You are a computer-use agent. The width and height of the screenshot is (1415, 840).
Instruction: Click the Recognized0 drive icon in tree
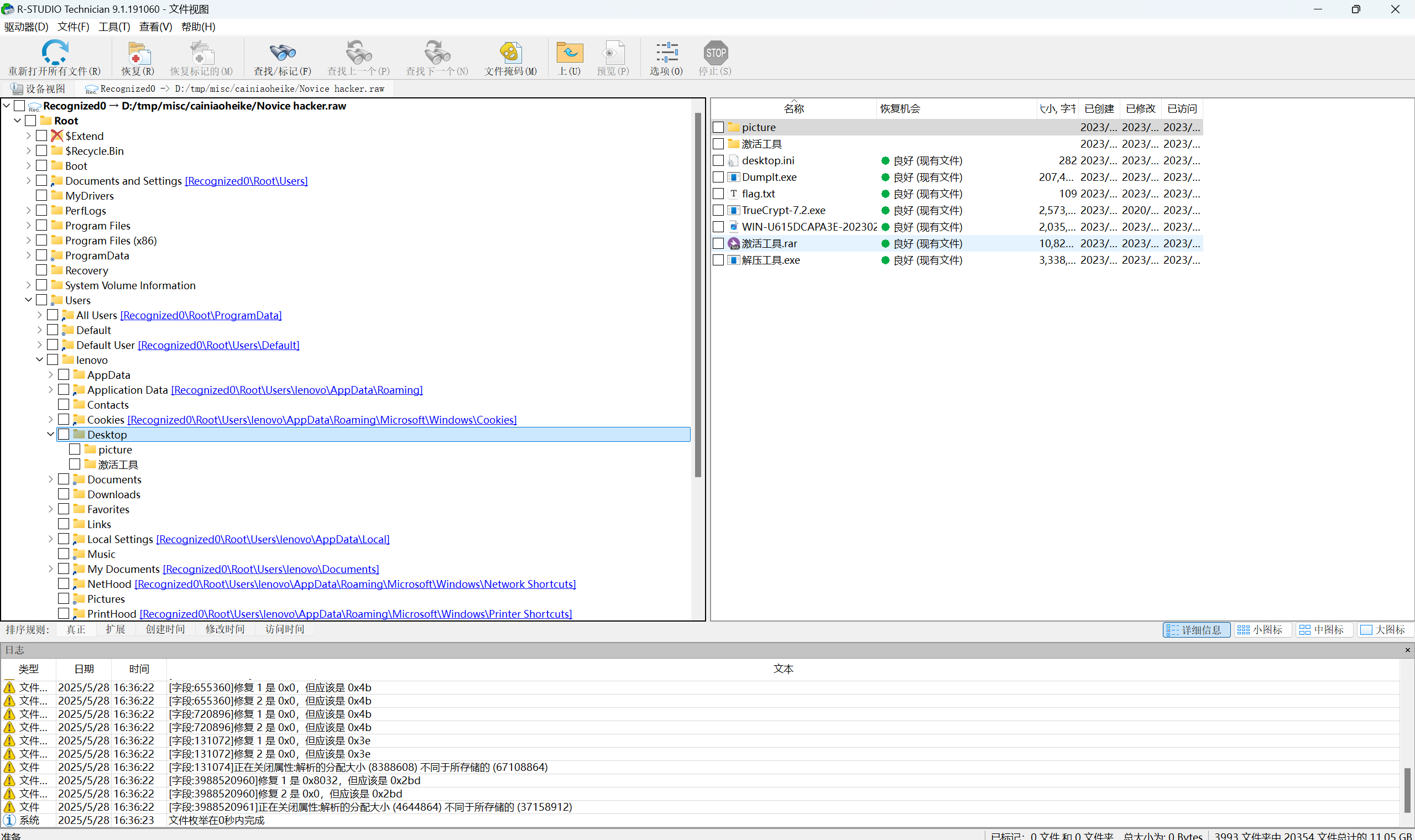coord(34,106)
